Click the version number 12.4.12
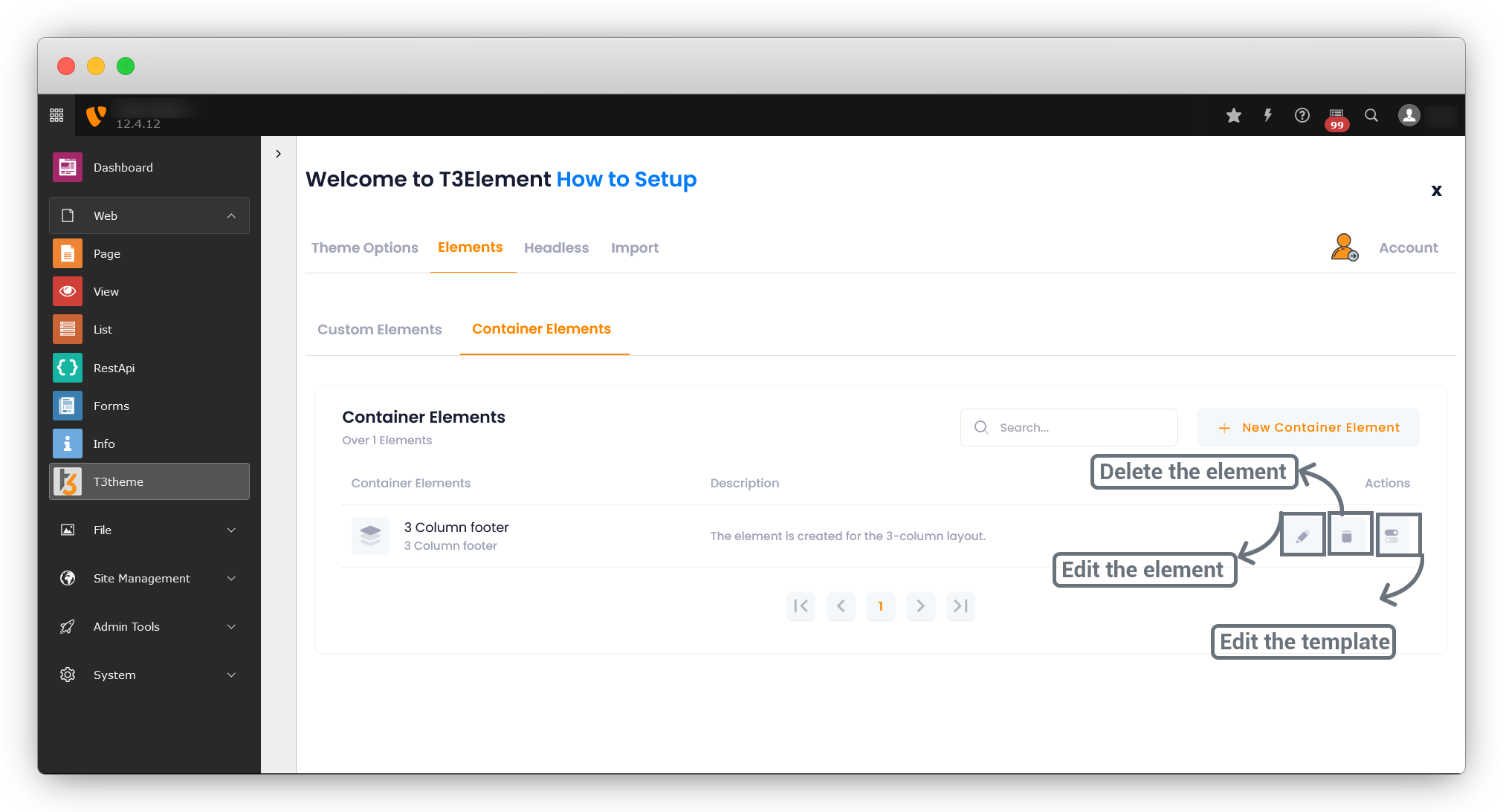This screenshot has width=1503, height=812. (x=138, y=124)
